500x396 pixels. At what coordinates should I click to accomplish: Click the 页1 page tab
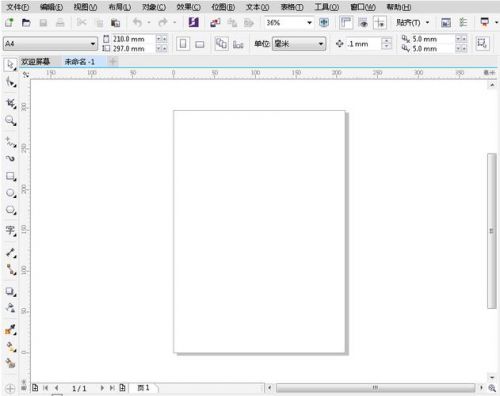tap(143, 388)
